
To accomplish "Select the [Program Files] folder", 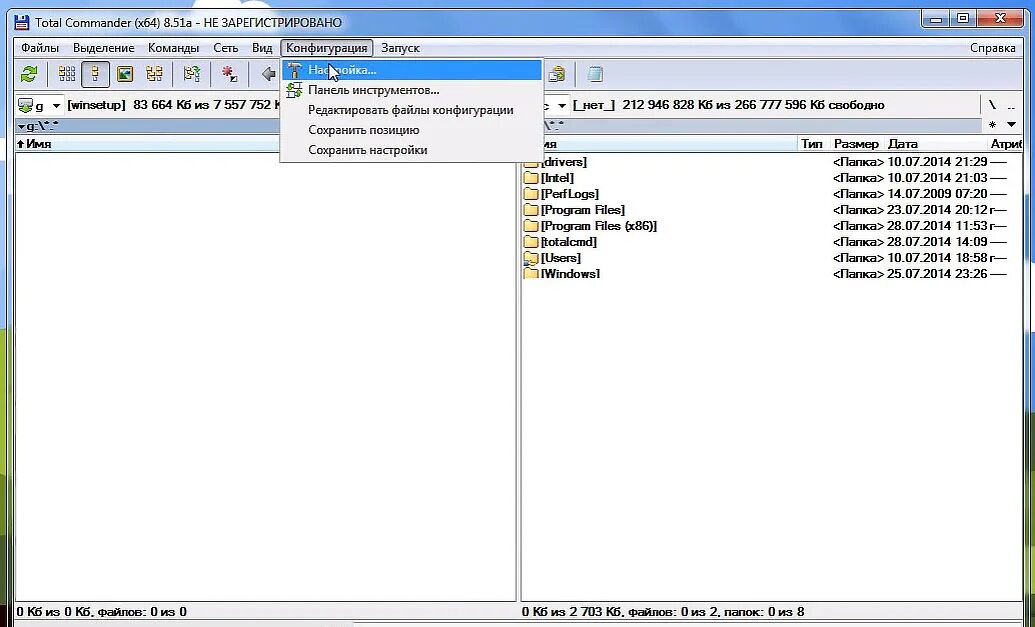I will tap(583, 211).
